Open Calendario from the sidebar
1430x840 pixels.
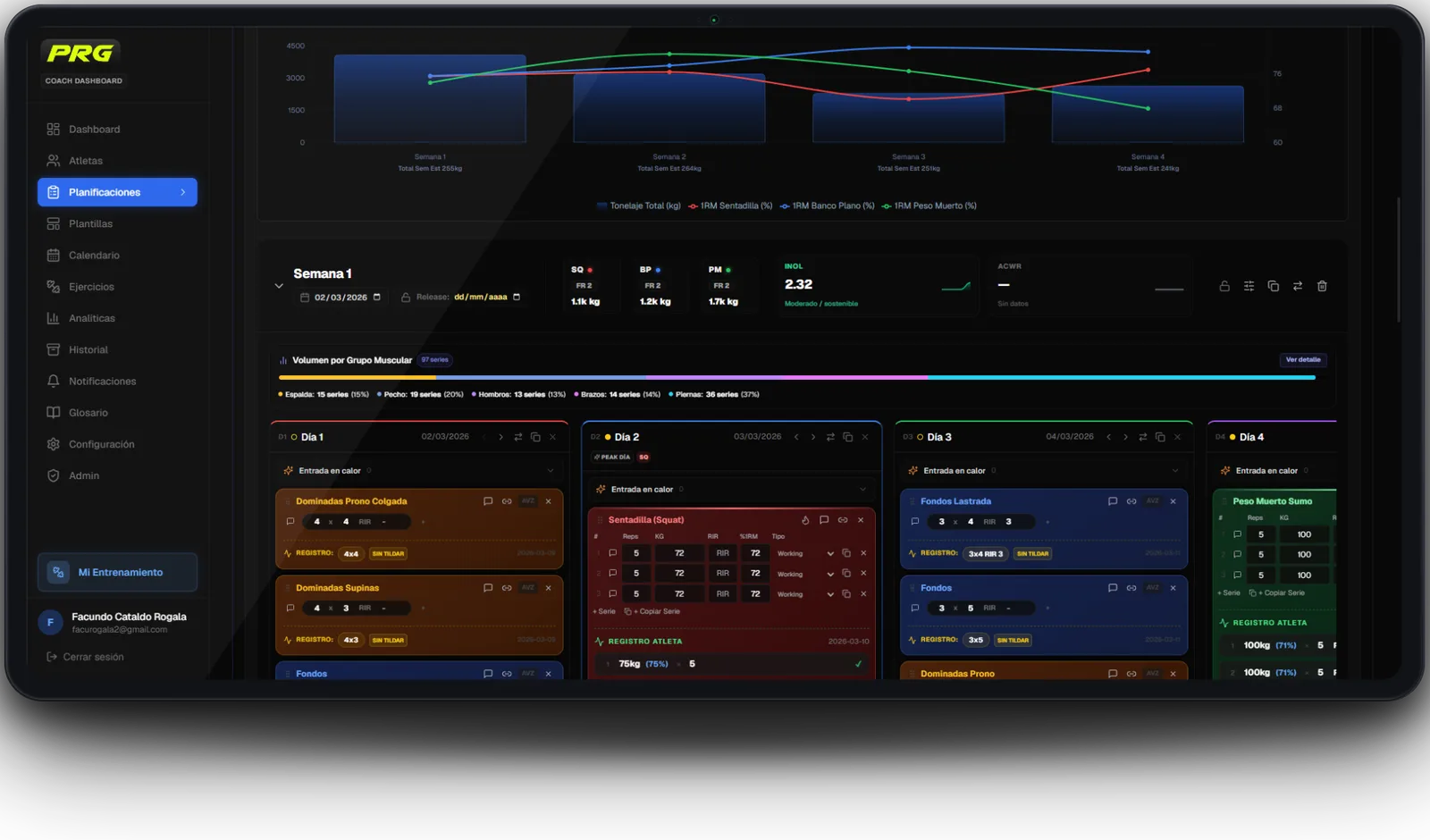tap(117, 256)
